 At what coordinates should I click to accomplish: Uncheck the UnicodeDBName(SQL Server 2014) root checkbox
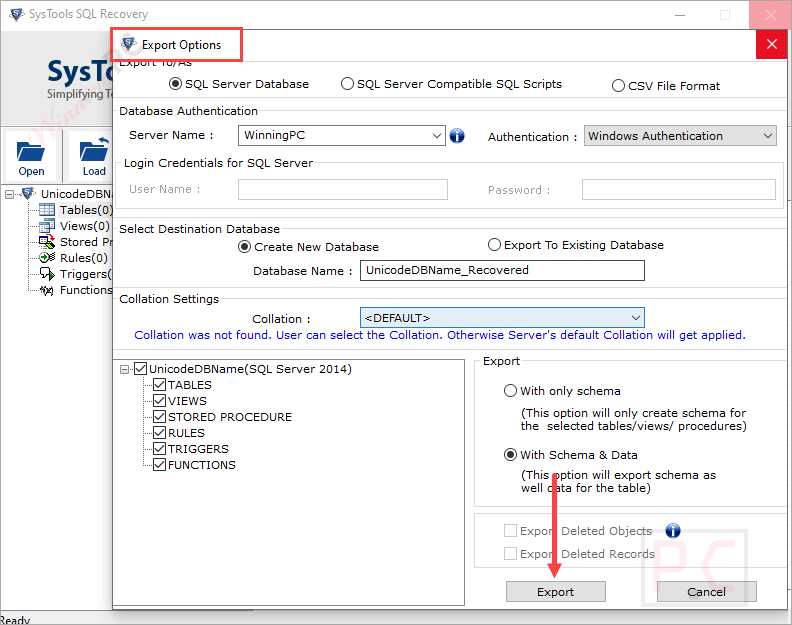point(140,369)
